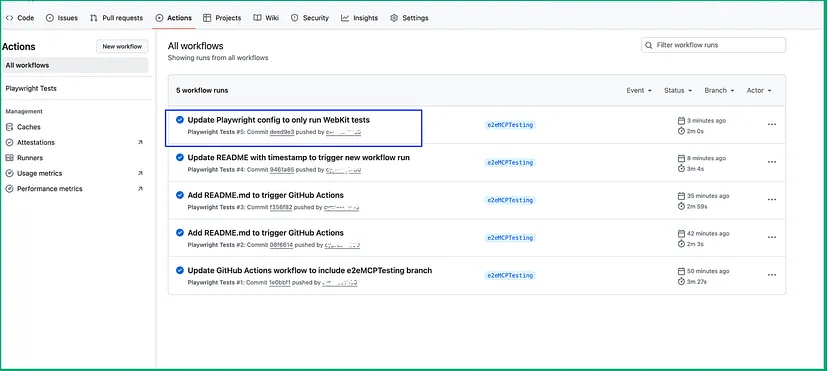The height and width of the screenshot is (371, 828).
Task: Open the Issues tab
Action: (x=62, y=18)
